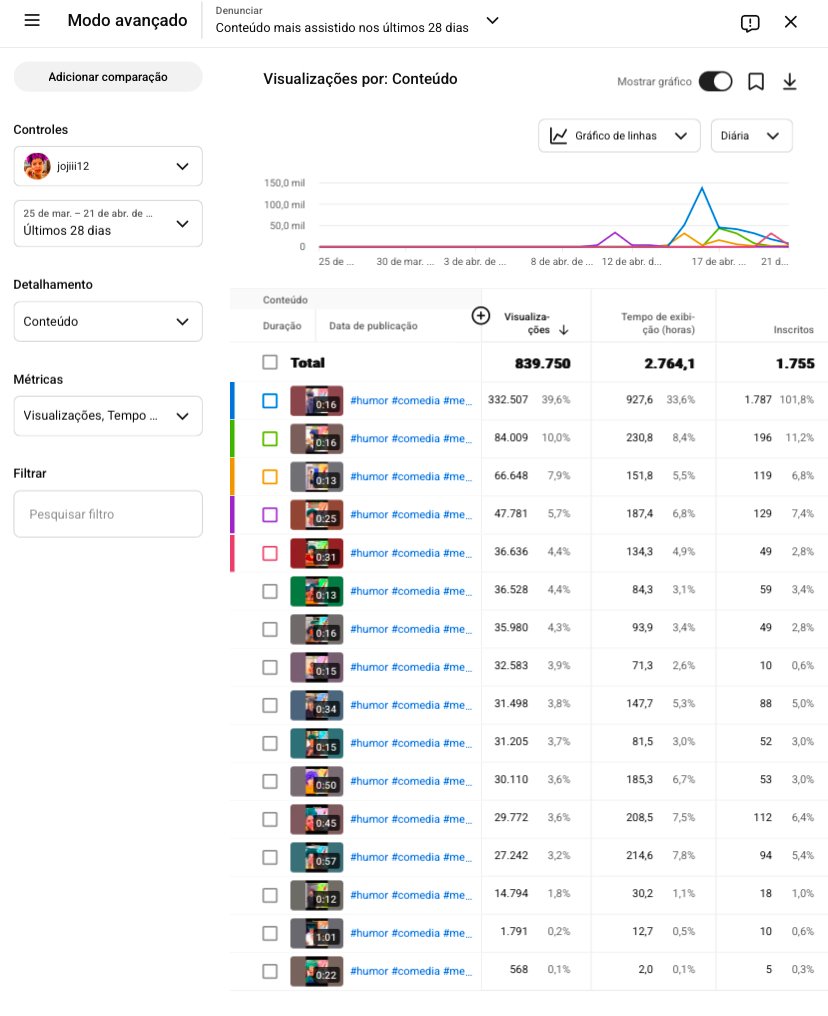Check the box for the 1.791 views video

pyautogui.click(x=270, y=933)
